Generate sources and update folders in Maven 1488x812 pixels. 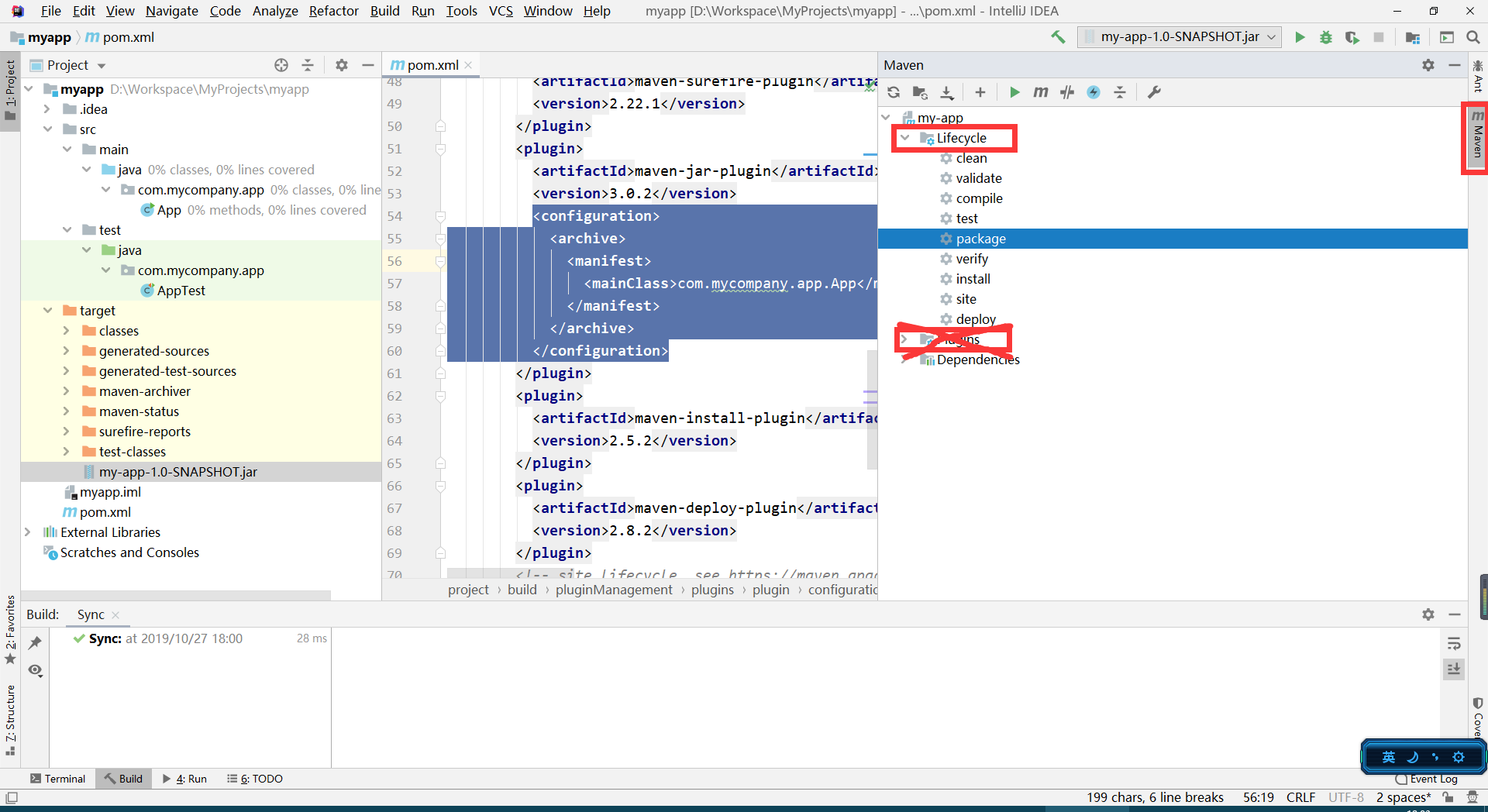(x=920, y=92)
